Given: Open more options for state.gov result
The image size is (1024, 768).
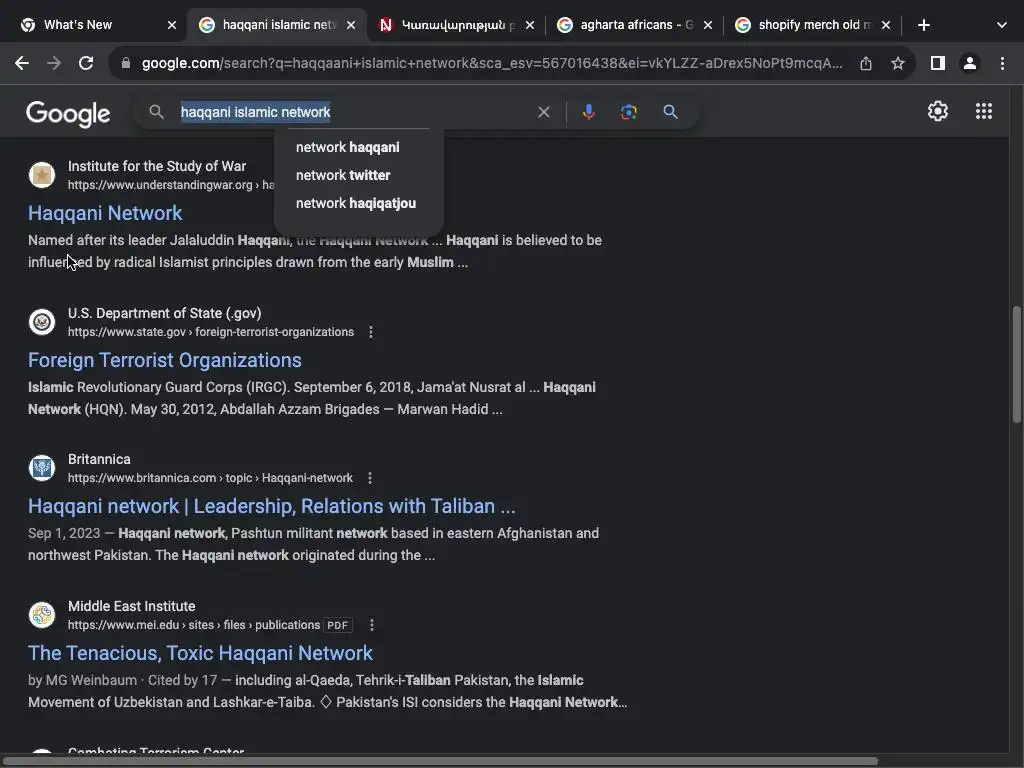Looking at the screenshot, I should 371,332.
